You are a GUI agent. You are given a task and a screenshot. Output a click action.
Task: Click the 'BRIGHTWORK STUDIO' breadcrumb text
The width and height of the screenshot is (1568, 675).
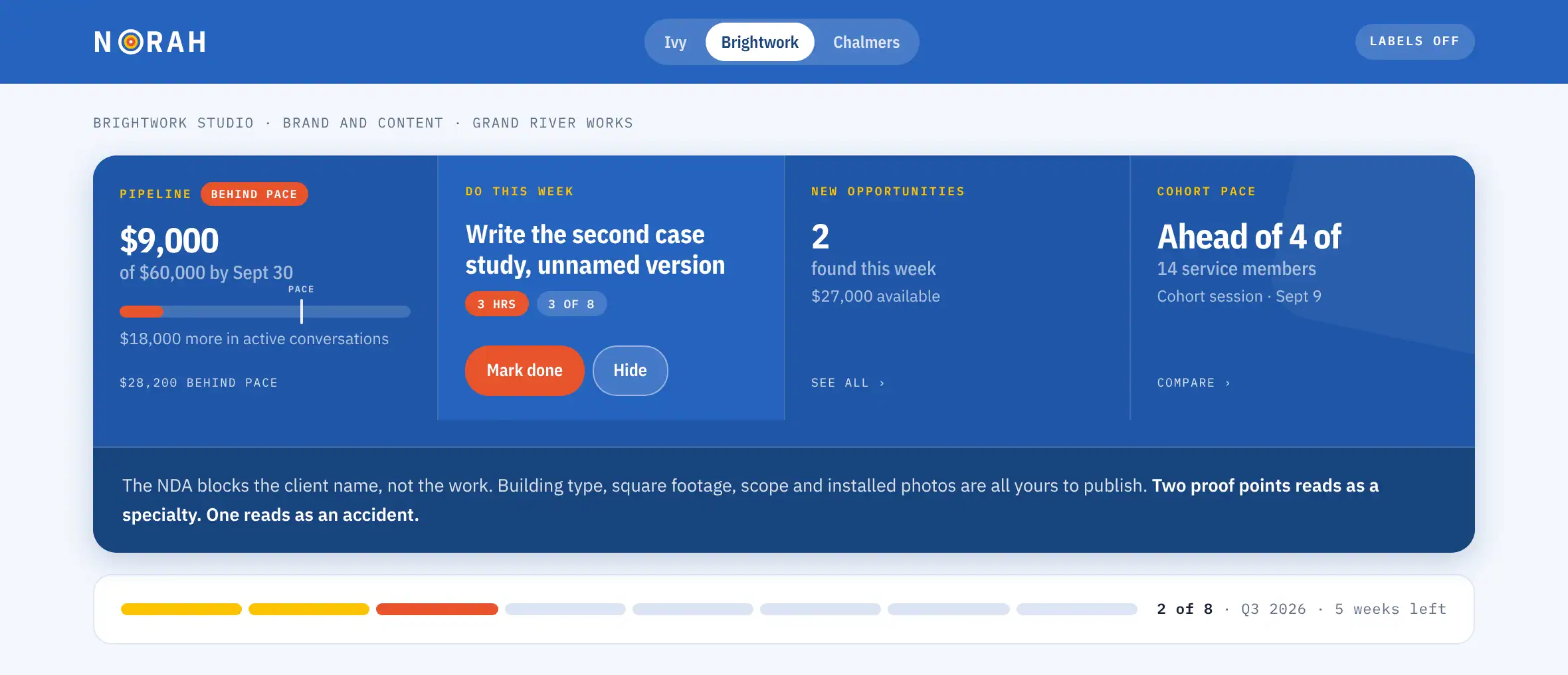coord(173,123)
